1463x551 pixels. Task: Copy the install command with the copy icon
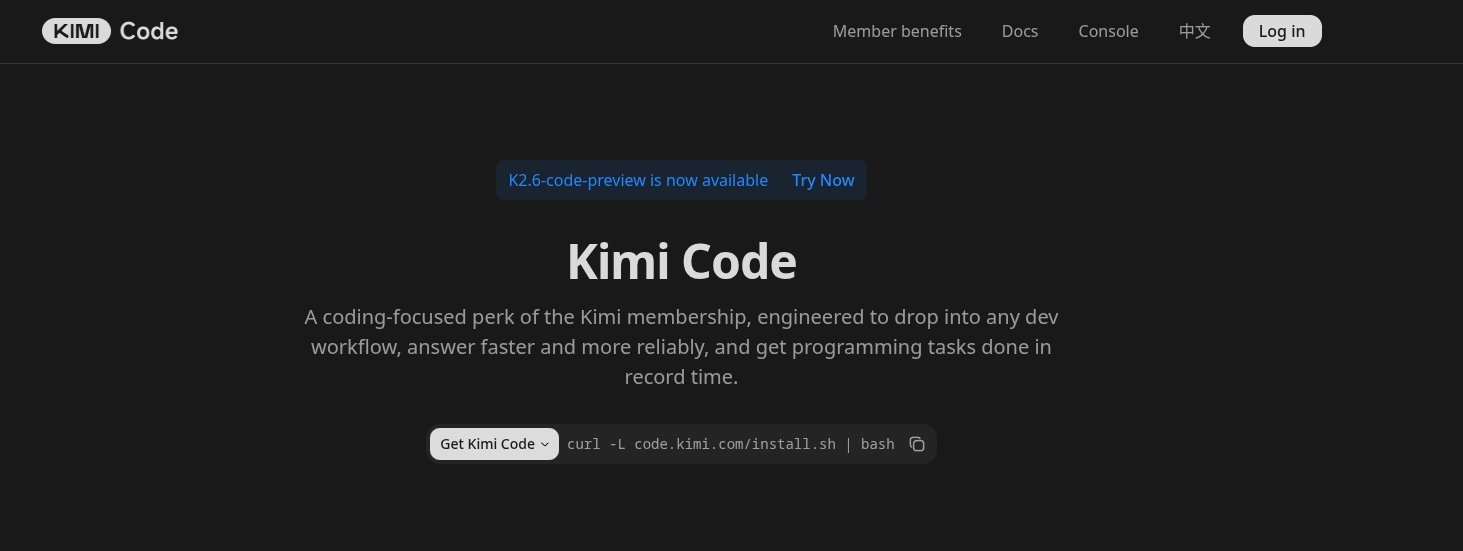[x=917, y=444]
